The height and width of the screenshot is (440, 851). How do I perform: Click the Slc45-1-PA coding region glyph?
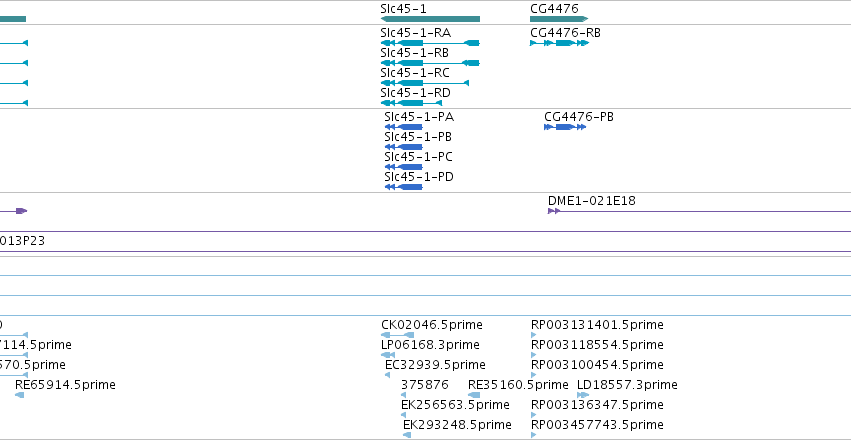coord(403,127)
